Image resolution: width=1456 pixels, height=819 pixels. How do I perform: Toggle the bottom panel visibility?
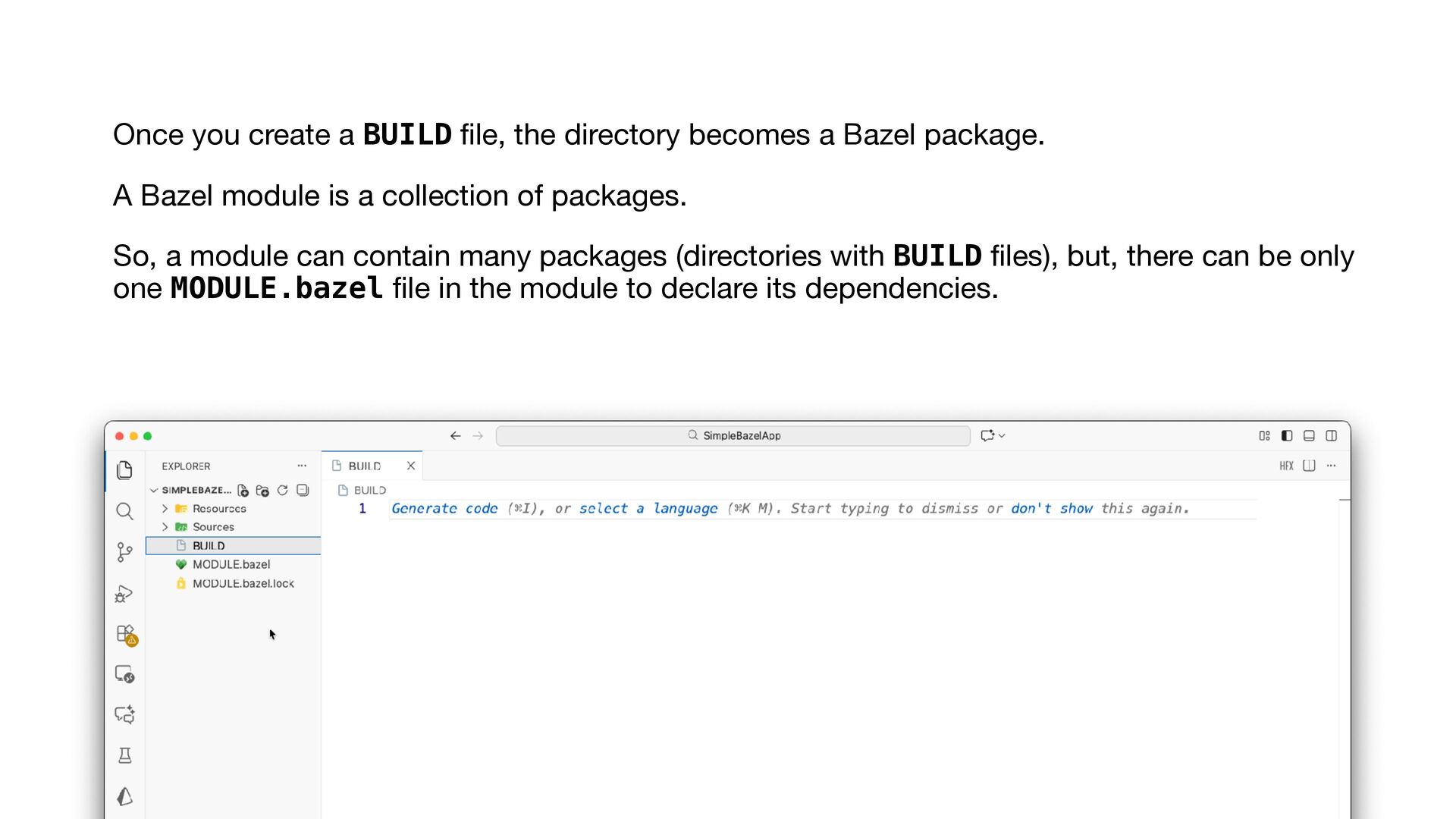point(1309,436)
